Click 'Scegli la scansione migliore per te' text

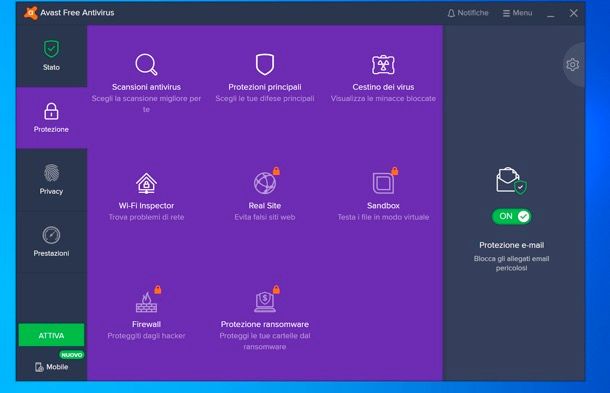coord(146,104)
